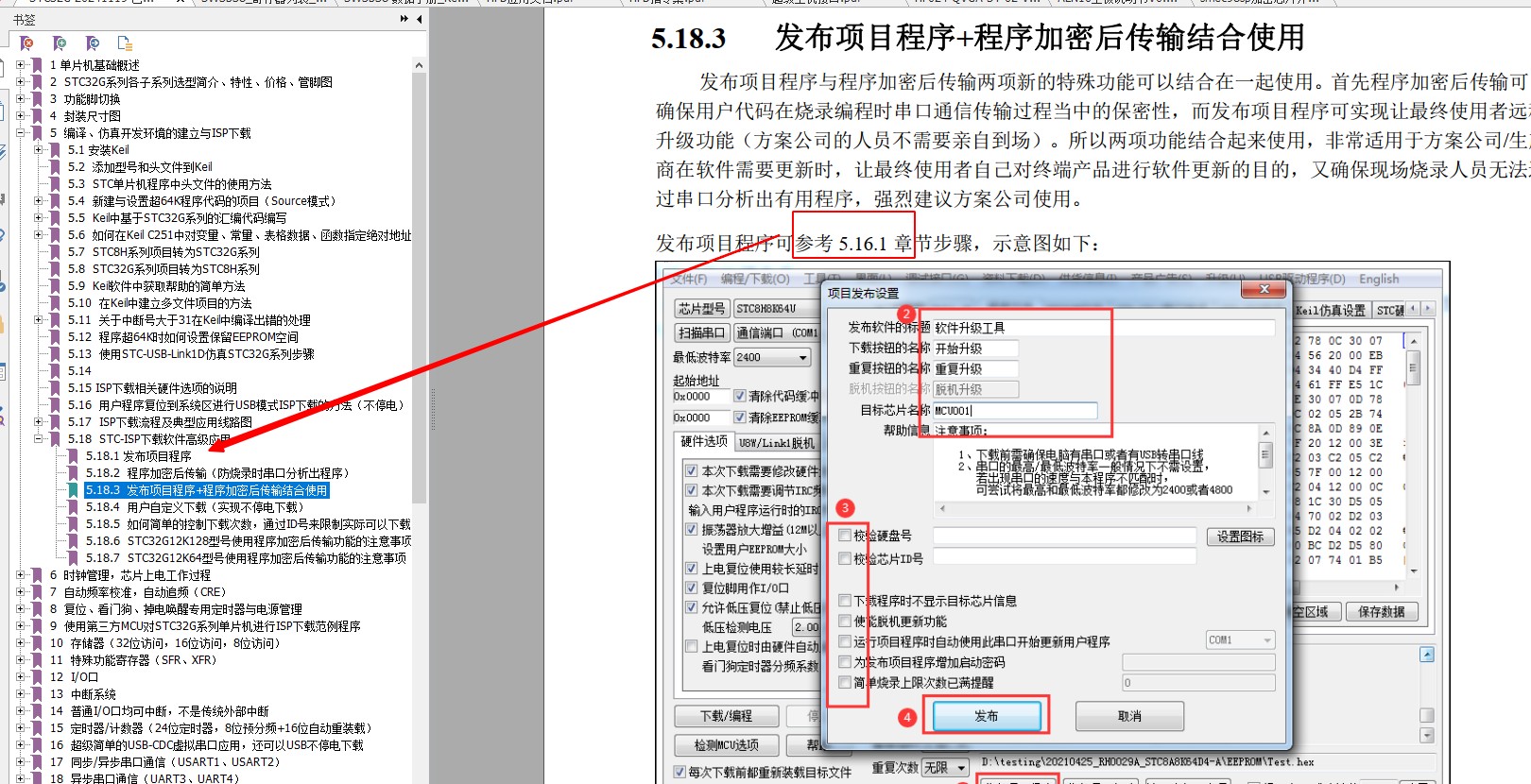Screen dimensions: 1531x784
Task: Open bookmark 7 自动频率校准，自动追频
Action: [x=138, y=592]
